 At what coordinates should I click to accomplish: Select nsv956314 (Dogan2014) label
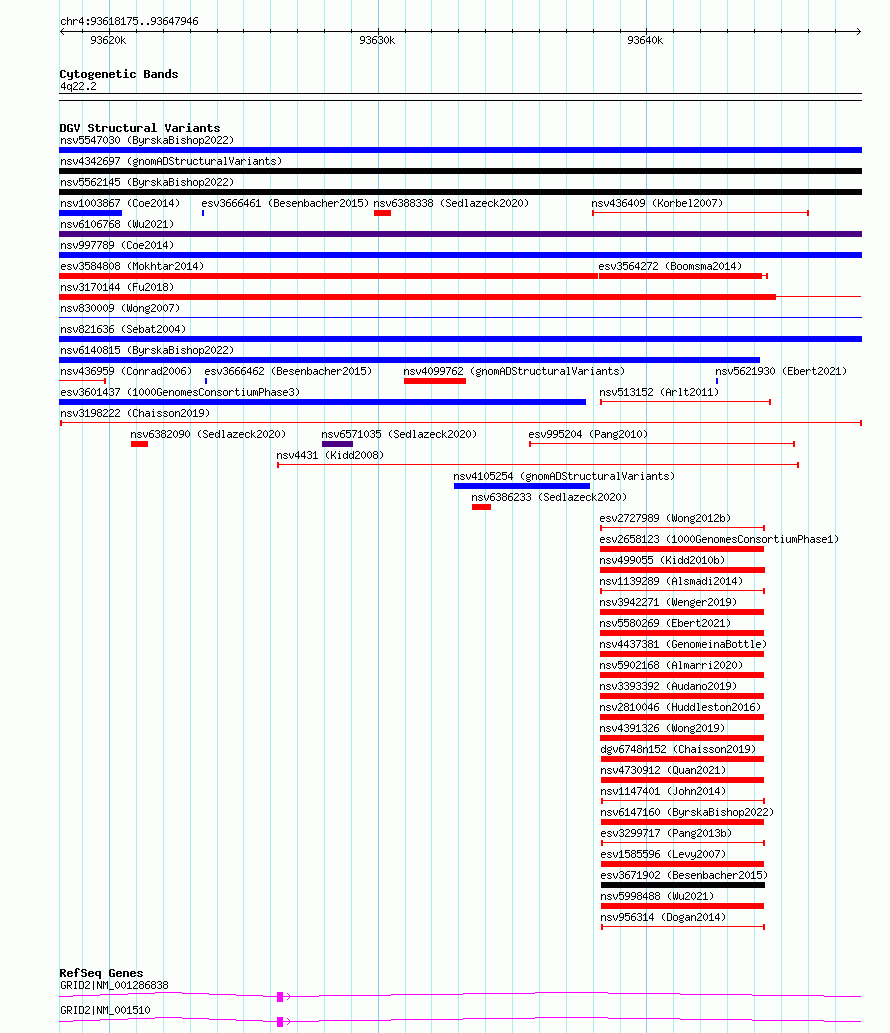click(663, 920)
